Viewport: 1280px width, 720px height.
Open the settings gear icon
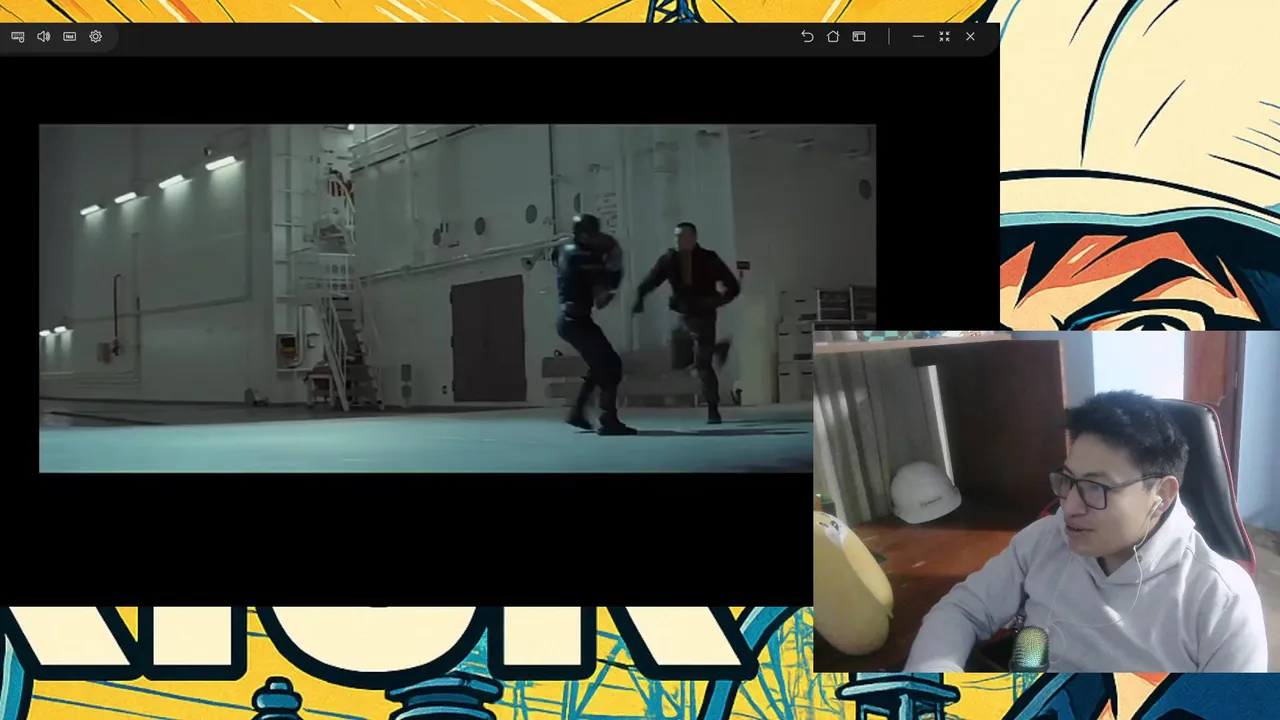click(x=96, y=36)
